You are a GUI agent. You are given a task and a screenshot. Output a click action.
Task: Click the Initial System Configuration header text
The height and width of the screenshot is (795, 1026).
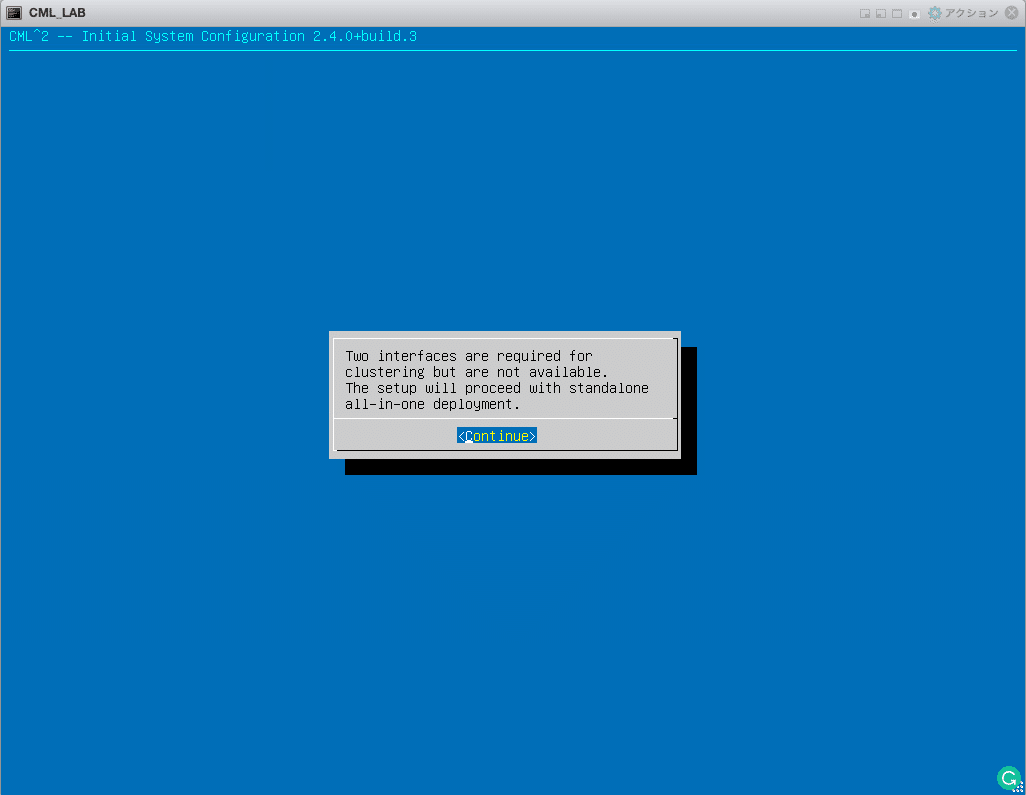click(213, 37)
